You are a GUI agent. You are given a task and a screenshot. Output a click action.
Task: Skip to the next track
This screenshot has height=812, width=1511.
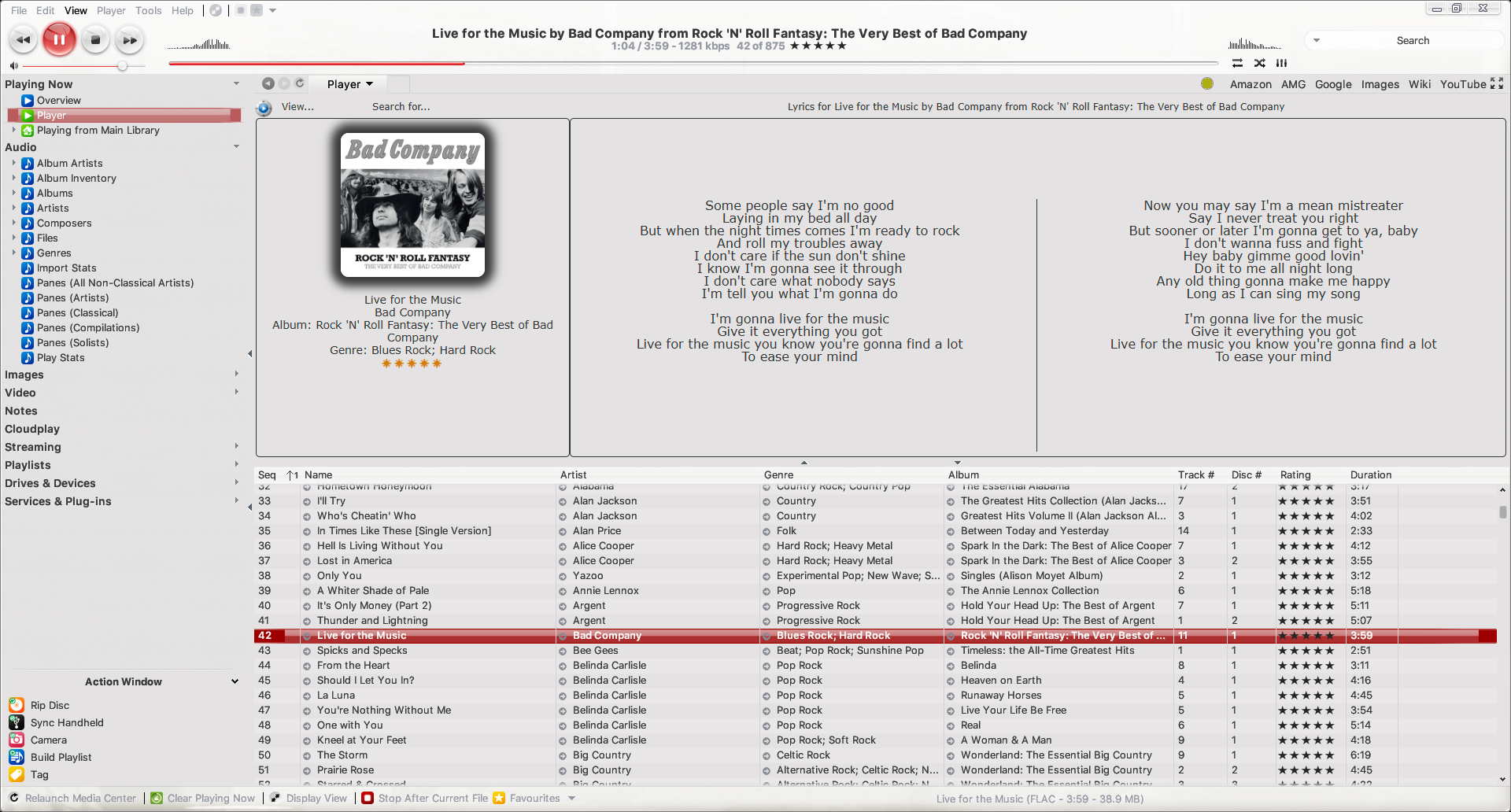[x=130, y=39]
